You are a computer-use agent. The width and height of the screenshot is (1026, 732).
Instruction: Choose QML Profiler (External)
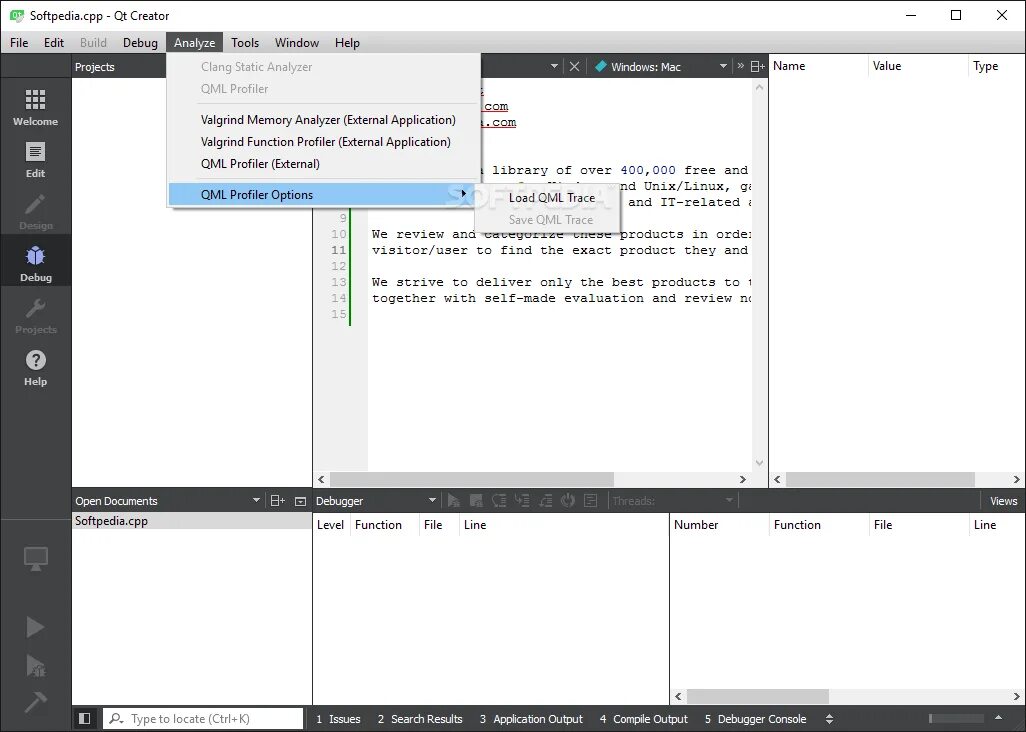(324, 164)
